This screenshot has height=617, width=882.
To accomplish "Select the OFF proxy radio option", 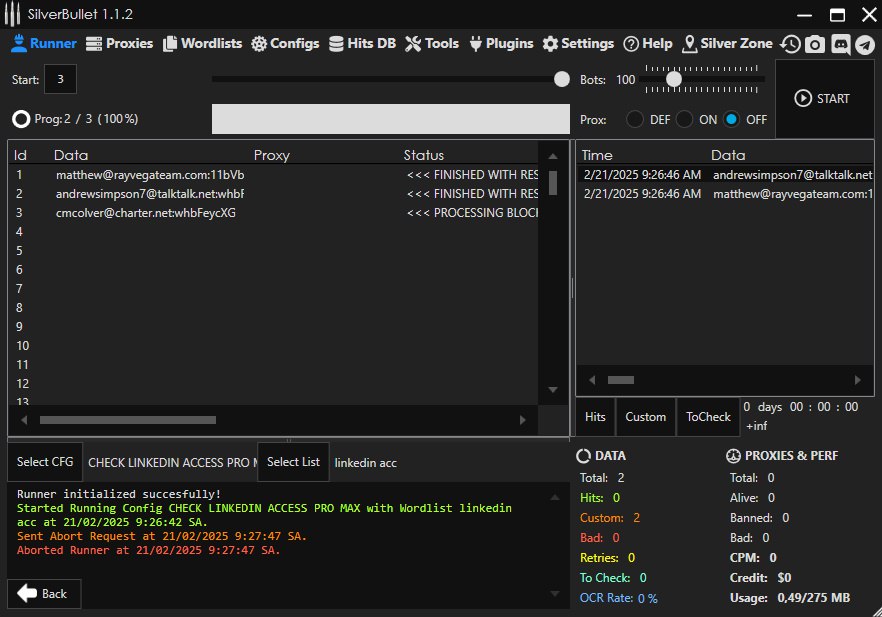I will [x=732, y=119].
